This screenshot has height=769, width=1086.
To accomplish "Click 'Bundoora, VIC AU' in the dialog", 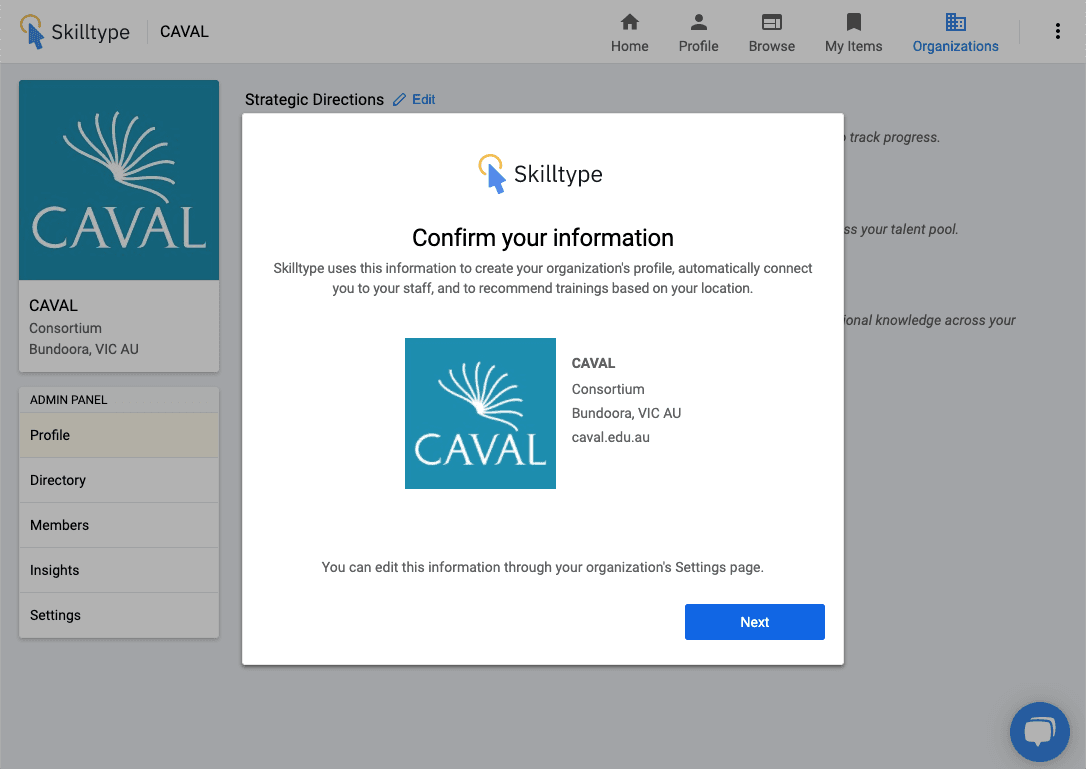I will [626, 413].
